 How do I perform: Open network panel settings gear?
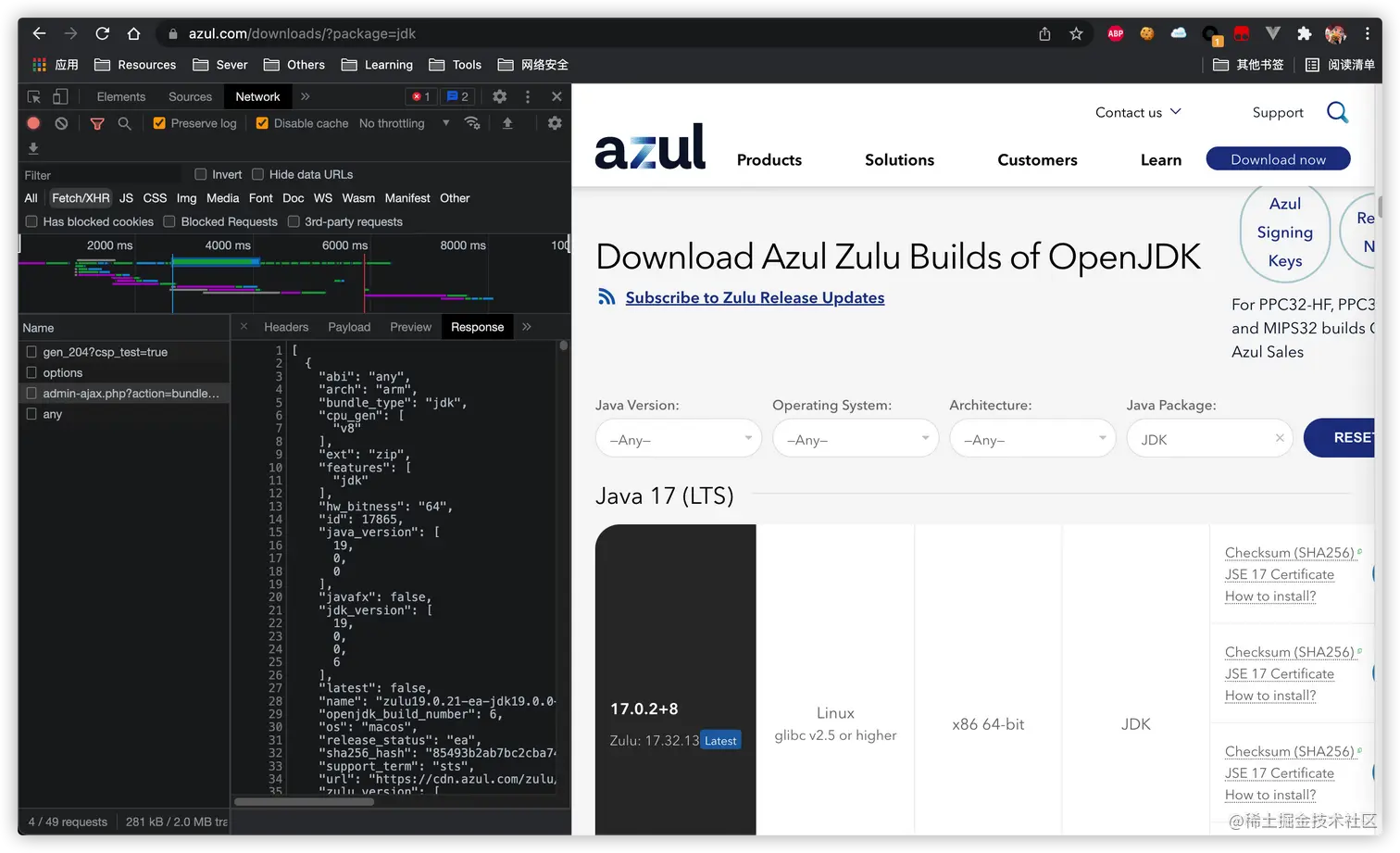[555, 123]
